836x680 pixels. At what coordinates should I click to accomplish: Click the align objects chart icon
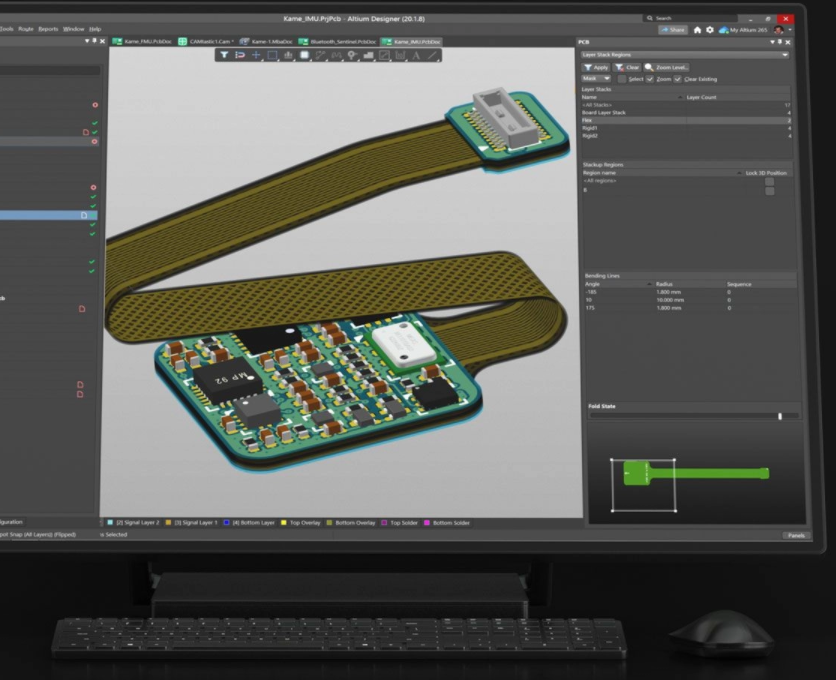(x=288, y=55)
